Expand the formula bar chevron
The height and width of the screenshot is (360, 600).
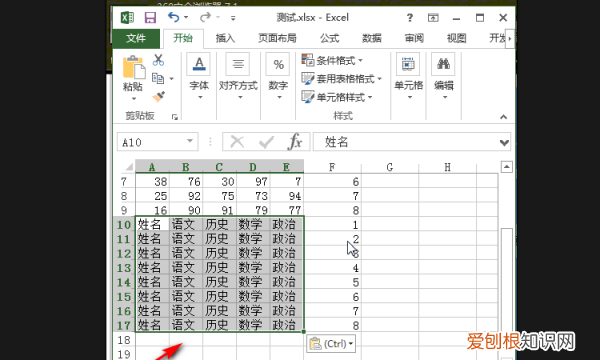pos(504,143)
